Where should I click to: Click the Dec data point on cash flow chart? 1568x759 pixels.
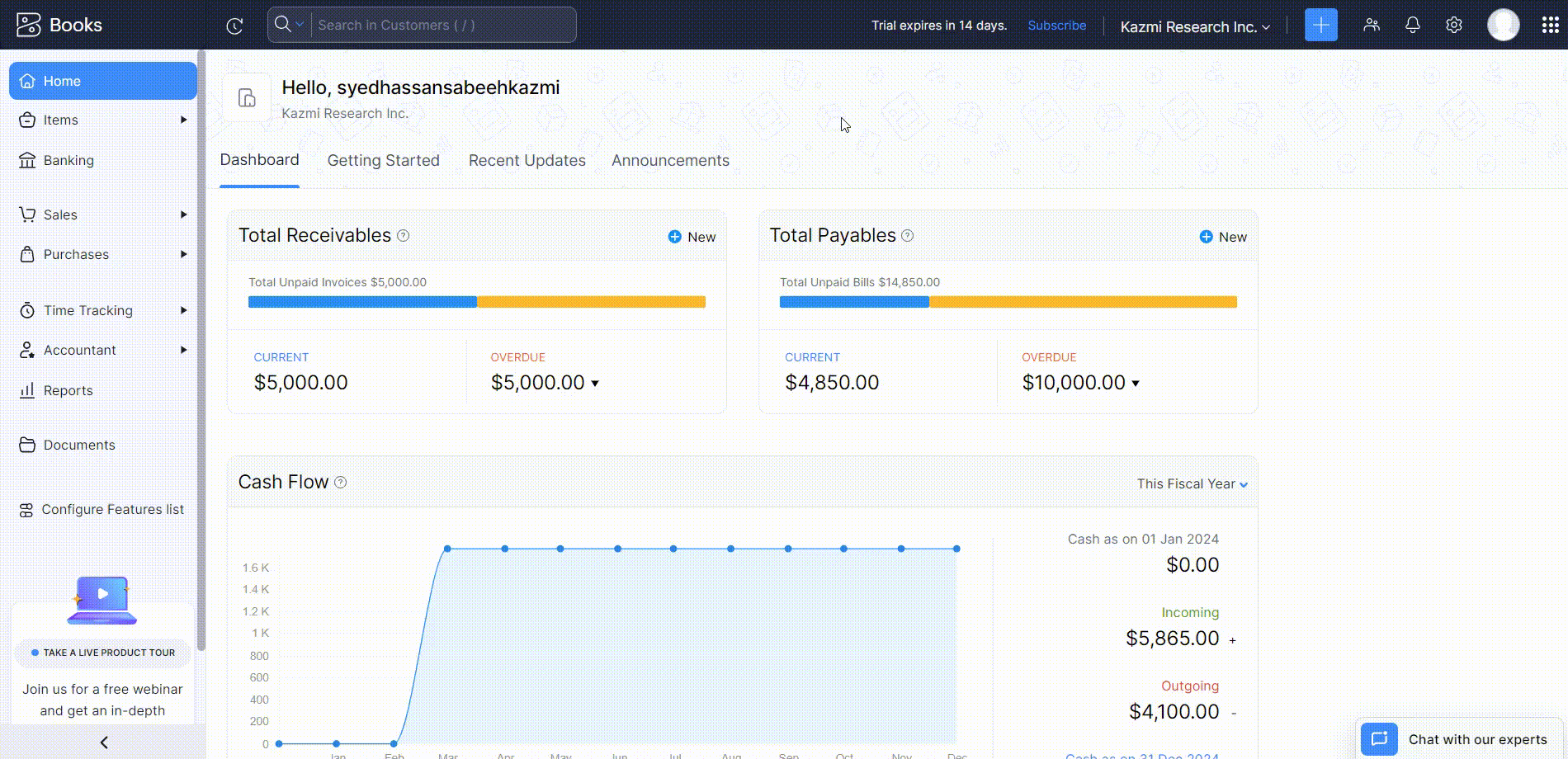(x=956, y=549)
